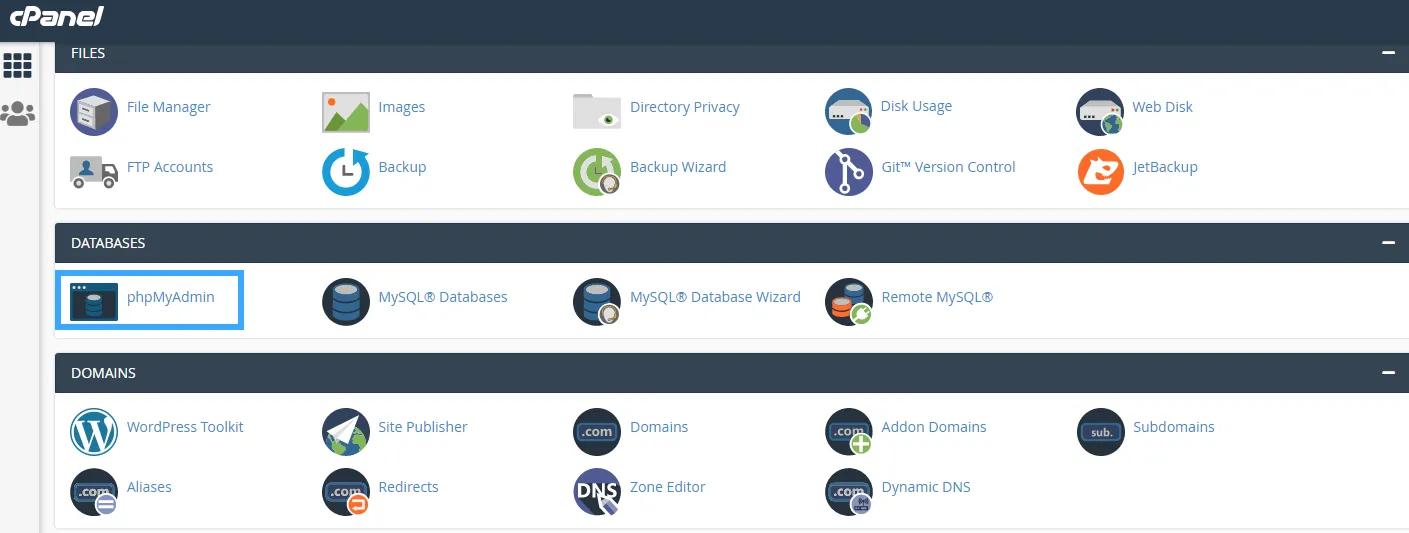
Task: Open the phpMyAdmin icon
Action: [x=94, y=300]
